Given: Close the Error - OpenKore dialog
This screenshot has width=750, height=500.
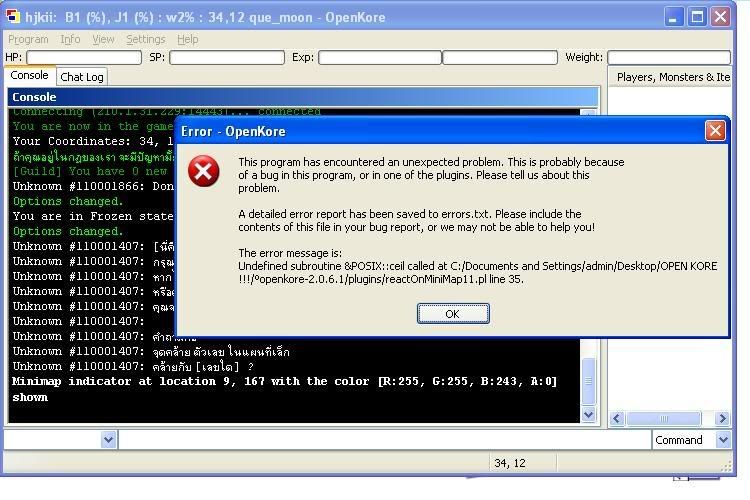Looking at the screenshot, I should 715,131.
